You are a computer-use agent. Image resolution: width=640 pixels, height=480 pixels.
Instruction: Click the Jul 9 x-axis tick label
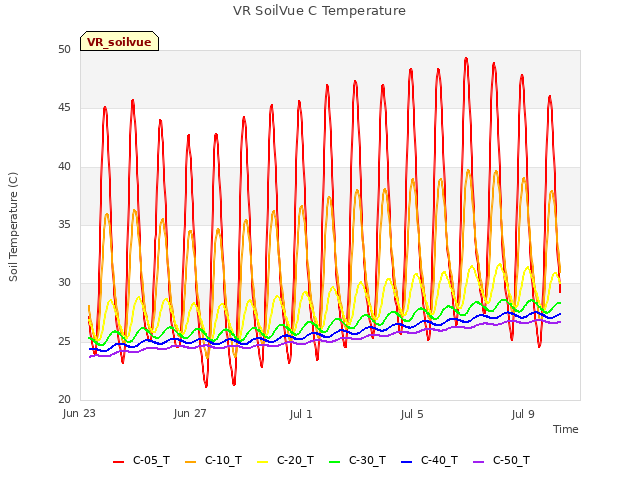click(523, 414)
